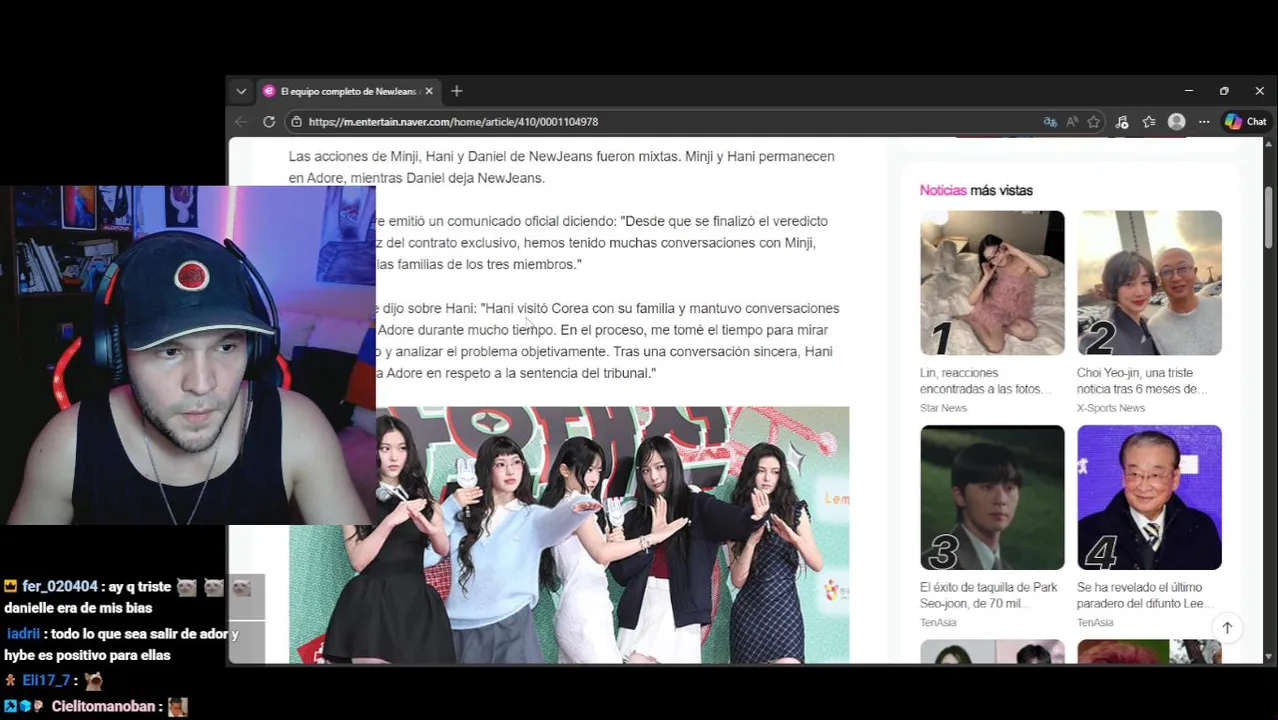Open the favorites list
1278x720 pixels.
[1149, 122]
